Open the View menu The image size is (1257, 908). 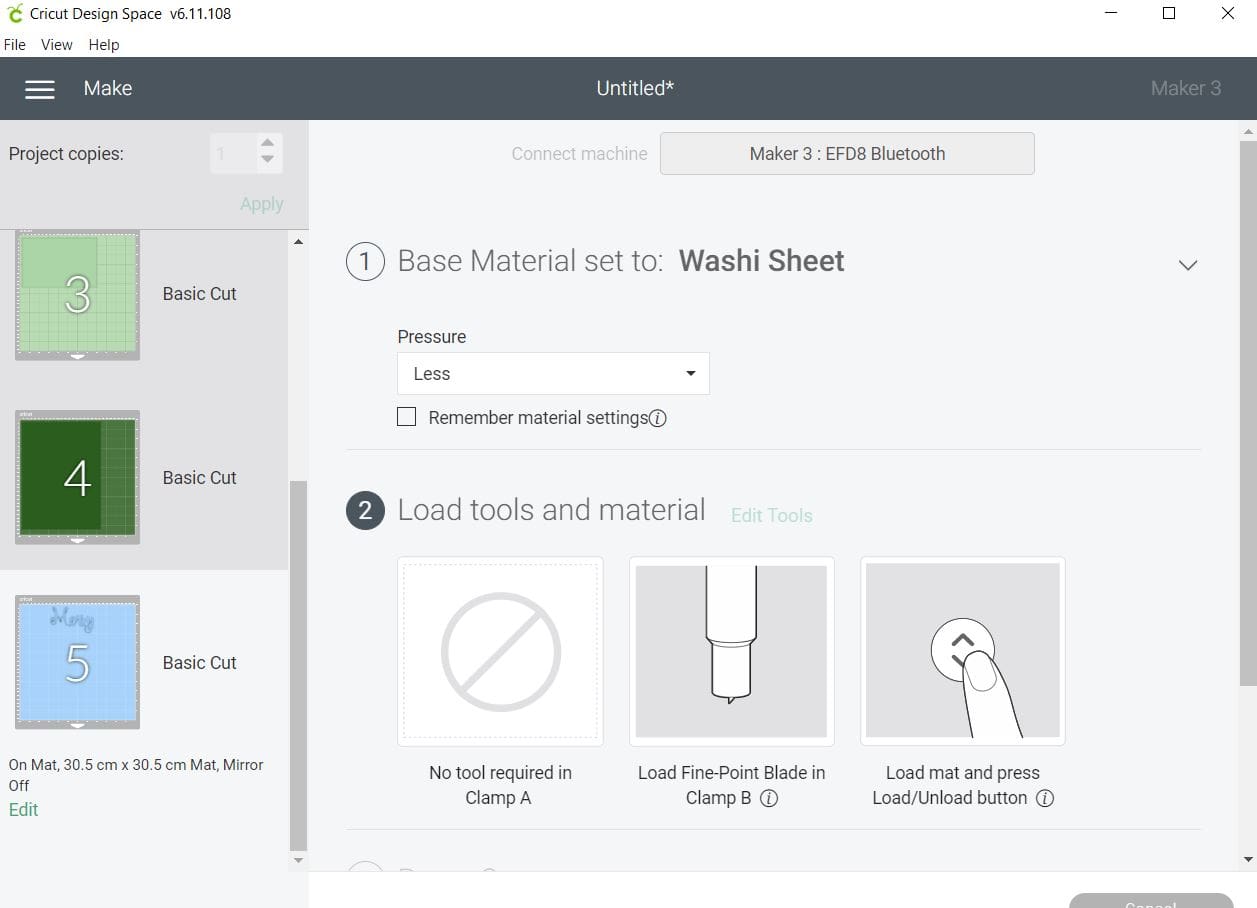pyautogui.click(x=56, y=45)
